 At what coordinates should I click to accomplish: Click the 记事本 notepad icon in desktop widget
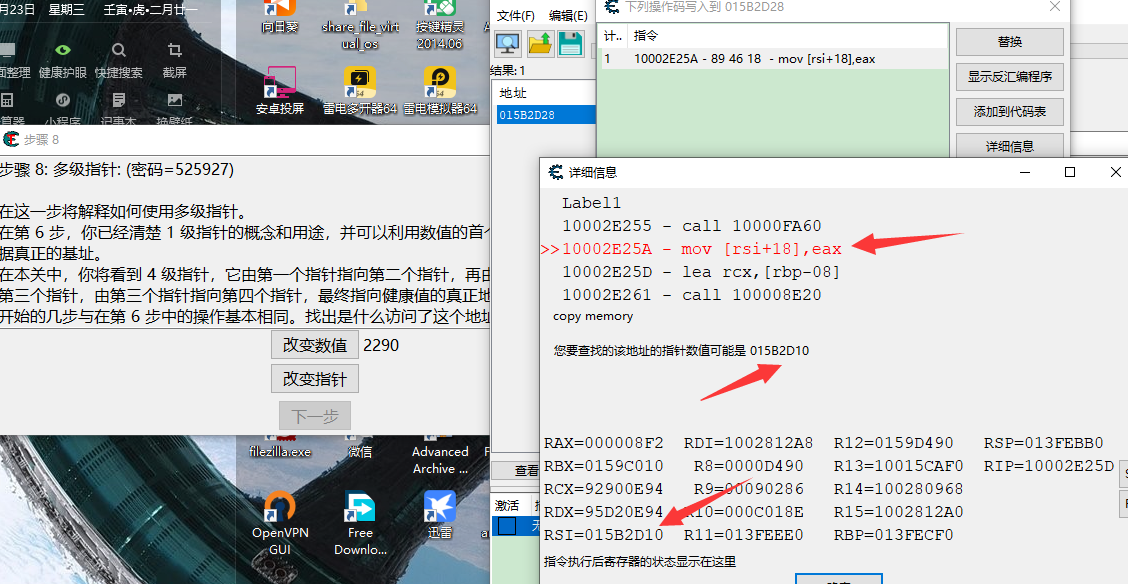(x=119, y=99)
